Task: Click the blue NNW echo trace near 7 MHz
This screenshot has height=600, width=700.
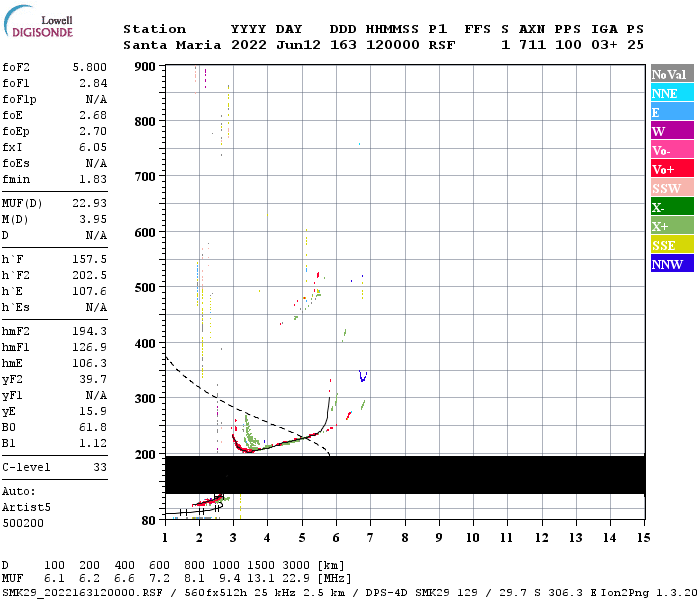Action: coord(363,376)
